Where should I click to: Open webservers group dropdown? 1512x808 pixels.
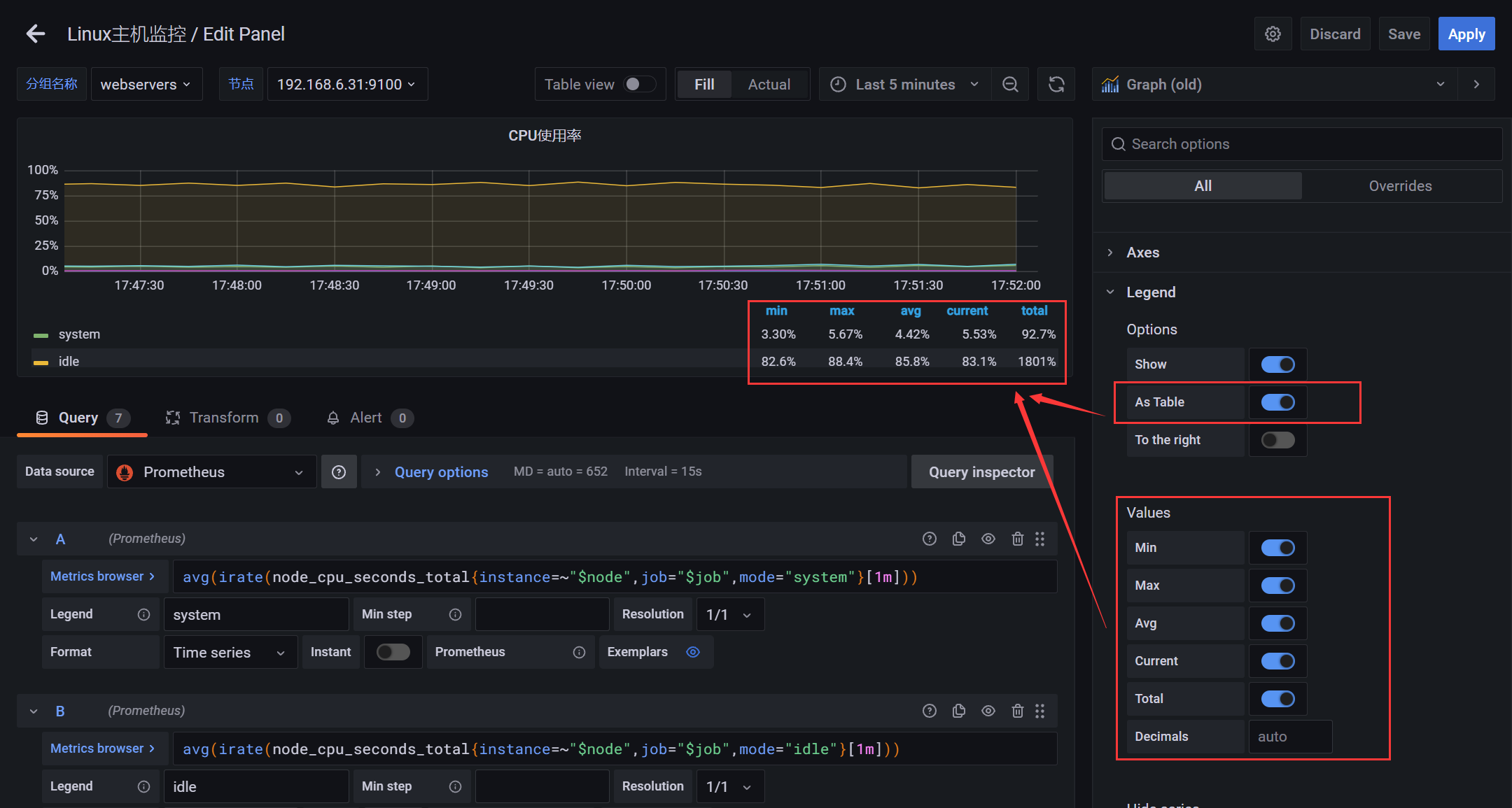(147, 84)
